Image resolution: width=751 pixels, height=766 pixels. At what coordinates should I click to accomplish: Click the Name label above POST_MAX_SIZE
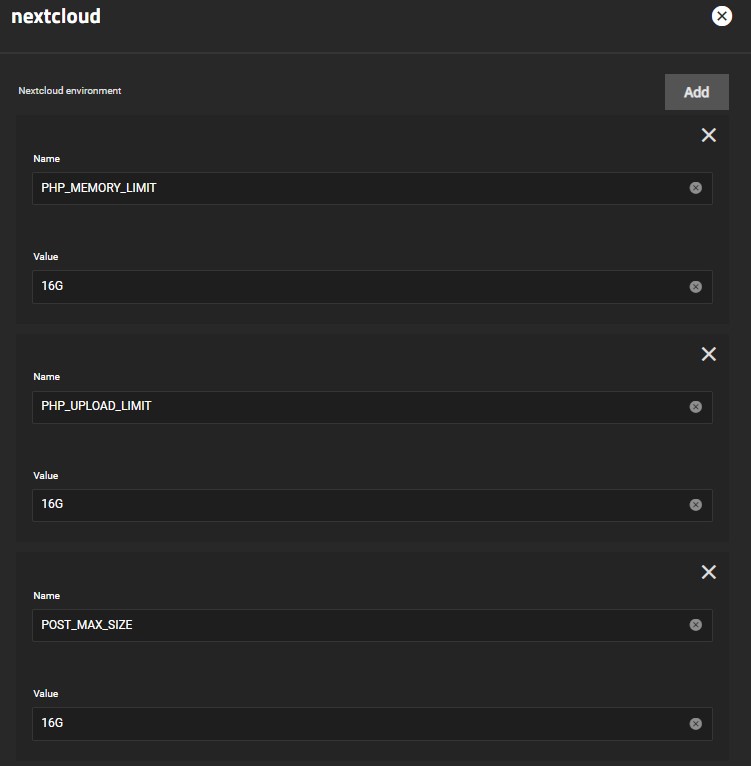[x=46, y=596]
